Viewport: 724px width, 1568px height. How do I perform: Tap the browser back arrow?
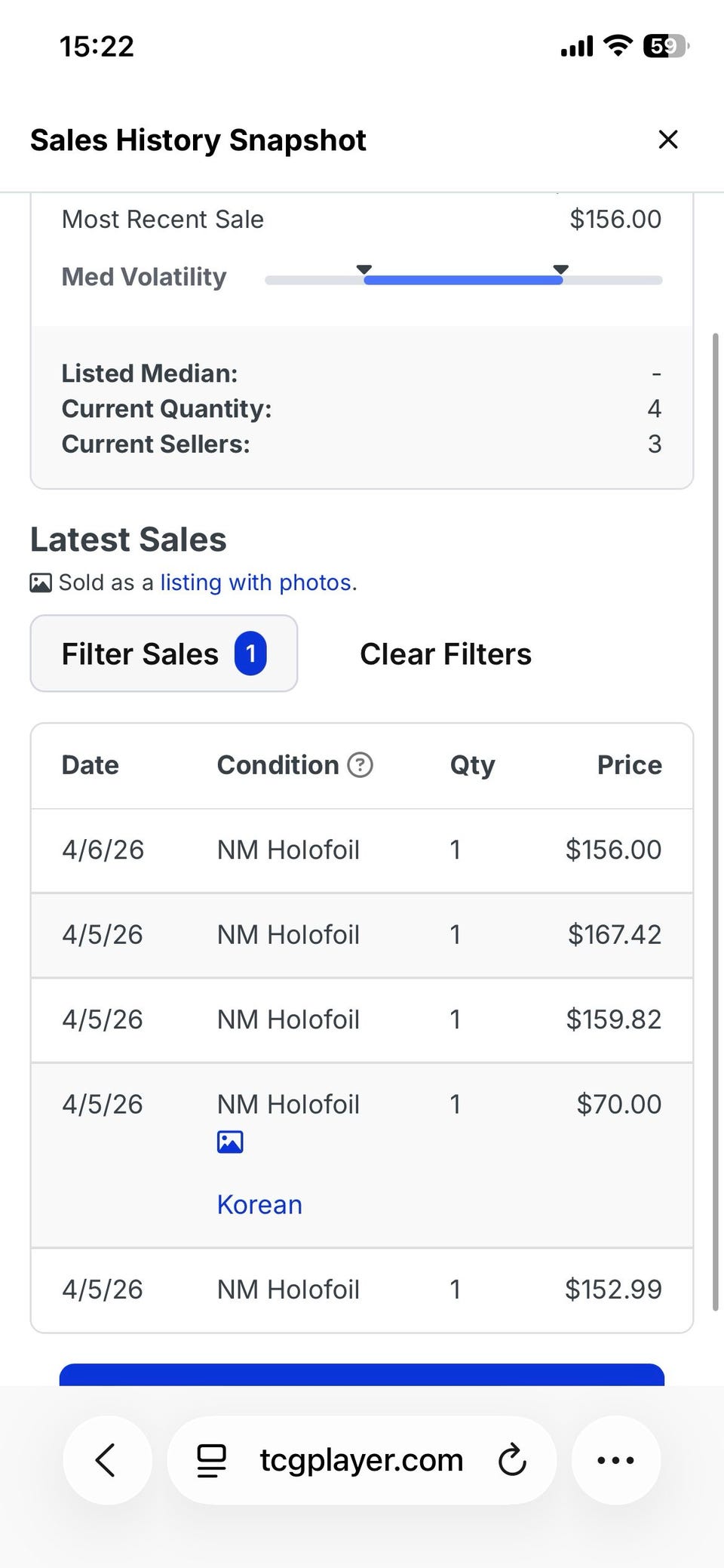click(x=106, y=1460)
